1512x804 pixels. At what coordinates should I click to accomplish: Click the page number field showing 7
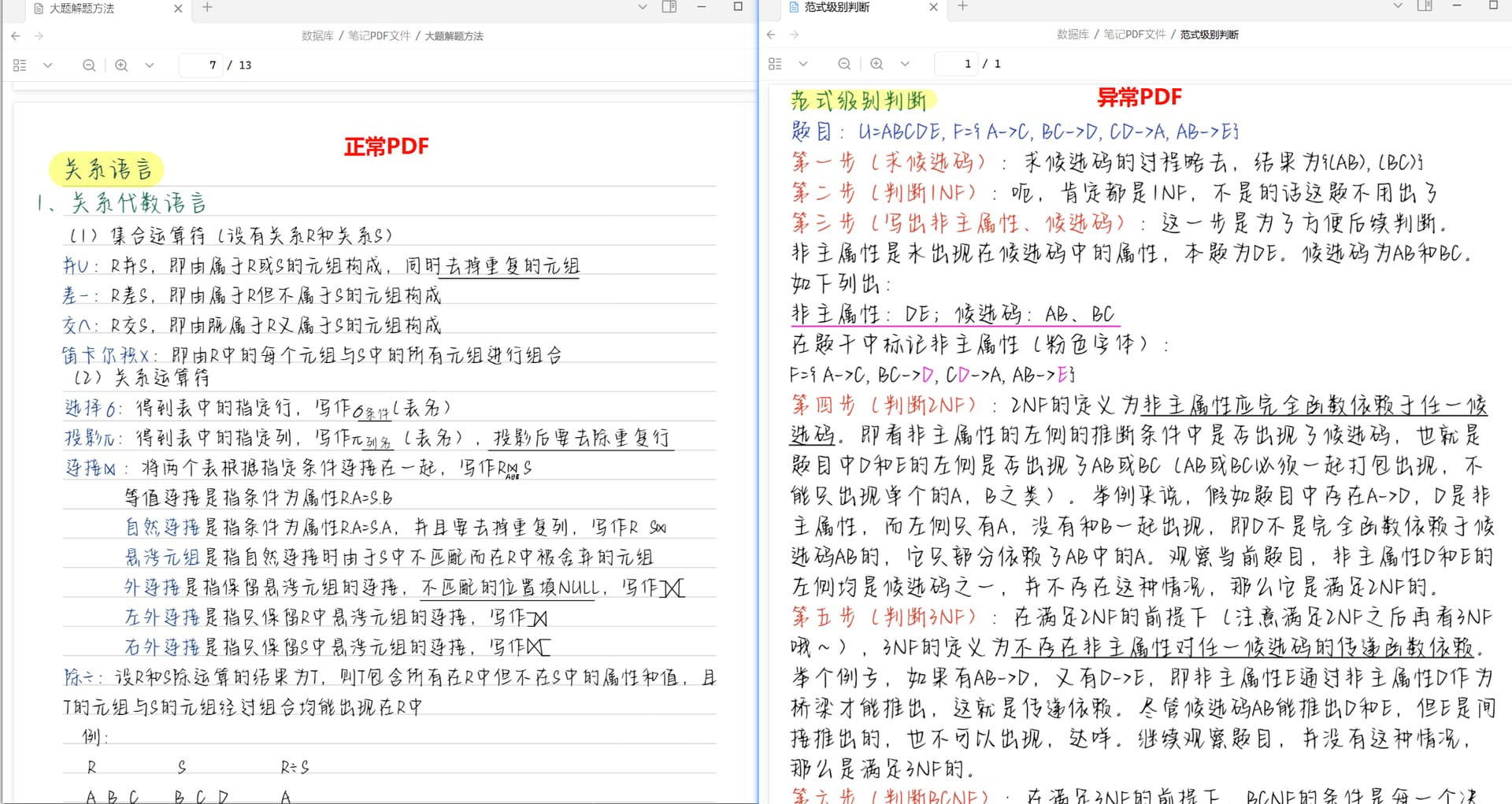pyautogui.click(x=202, y=65)
